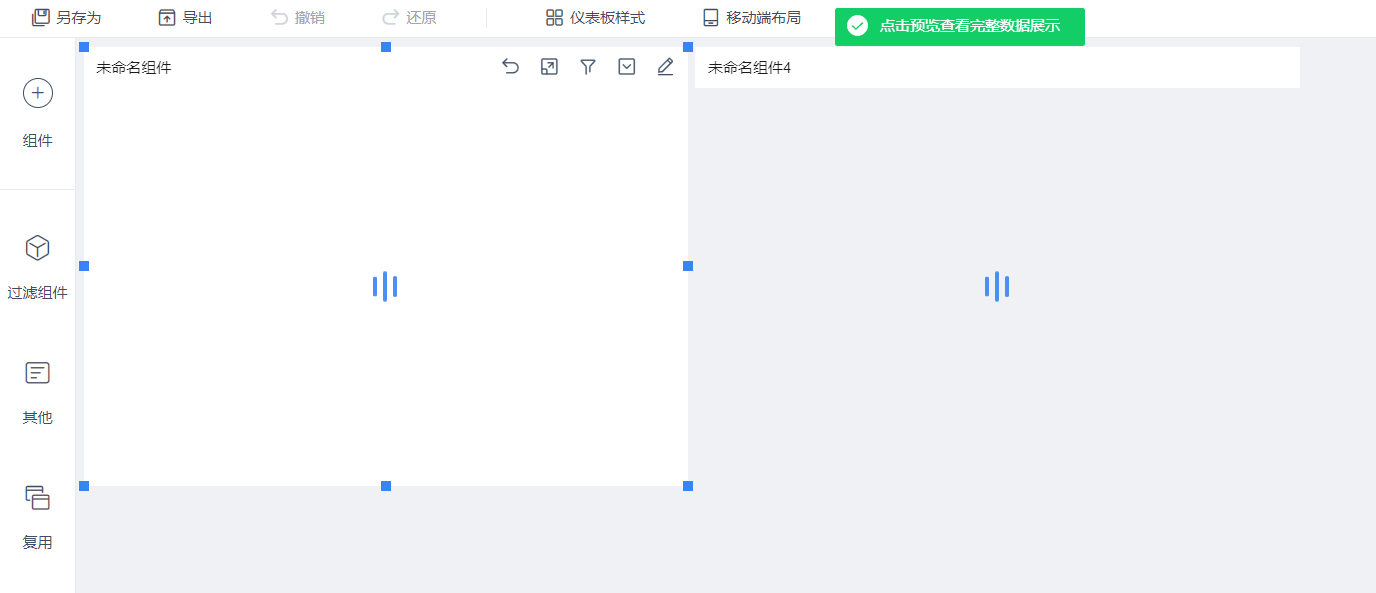Click the bottom-right blue resize handle

688,486
